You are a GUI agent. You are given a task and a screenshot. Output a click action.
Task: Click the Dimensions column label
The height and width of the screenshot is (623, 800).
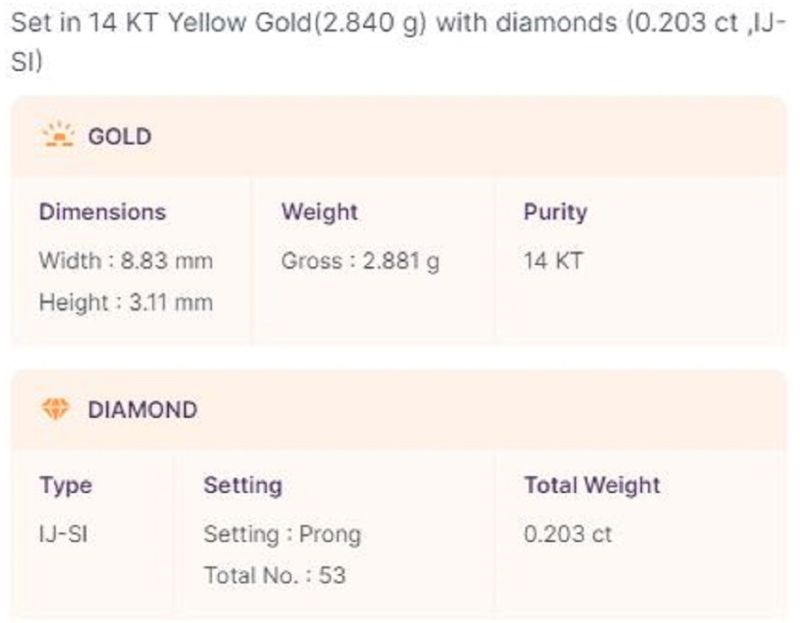click(103, 212)
